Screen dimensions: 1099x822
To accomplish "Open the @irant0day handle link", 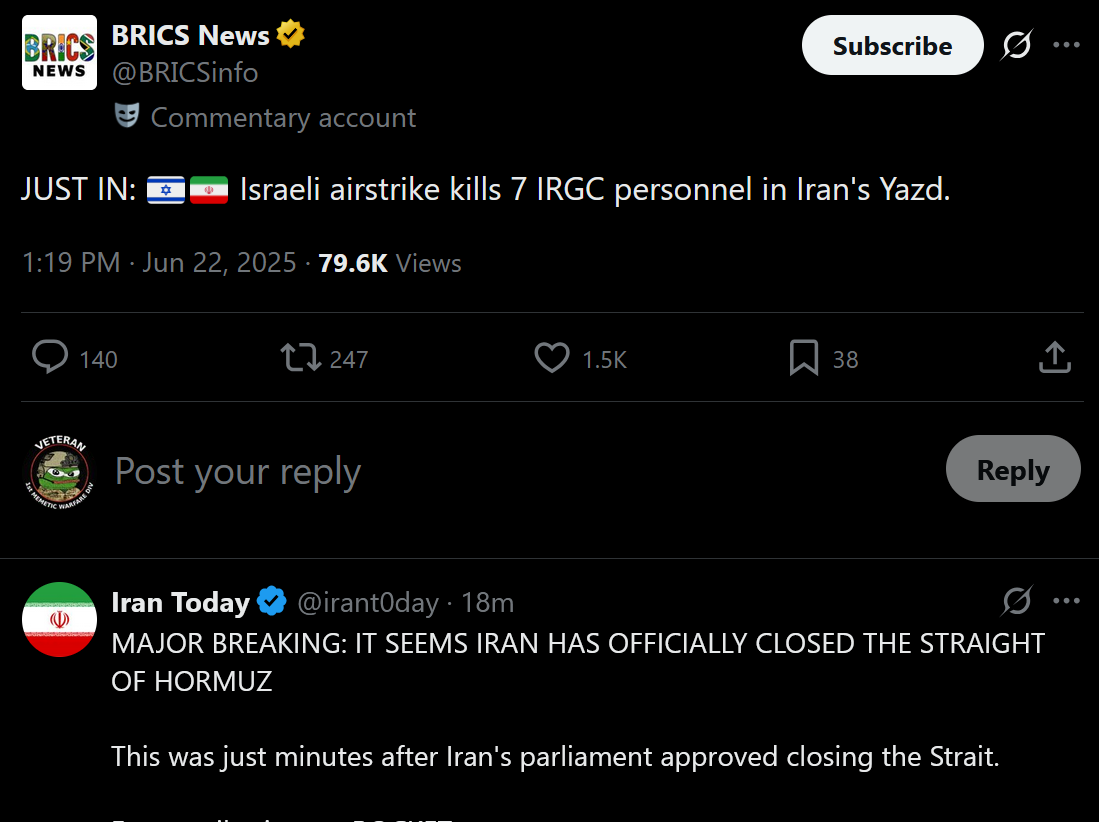I will pos(368,603).
